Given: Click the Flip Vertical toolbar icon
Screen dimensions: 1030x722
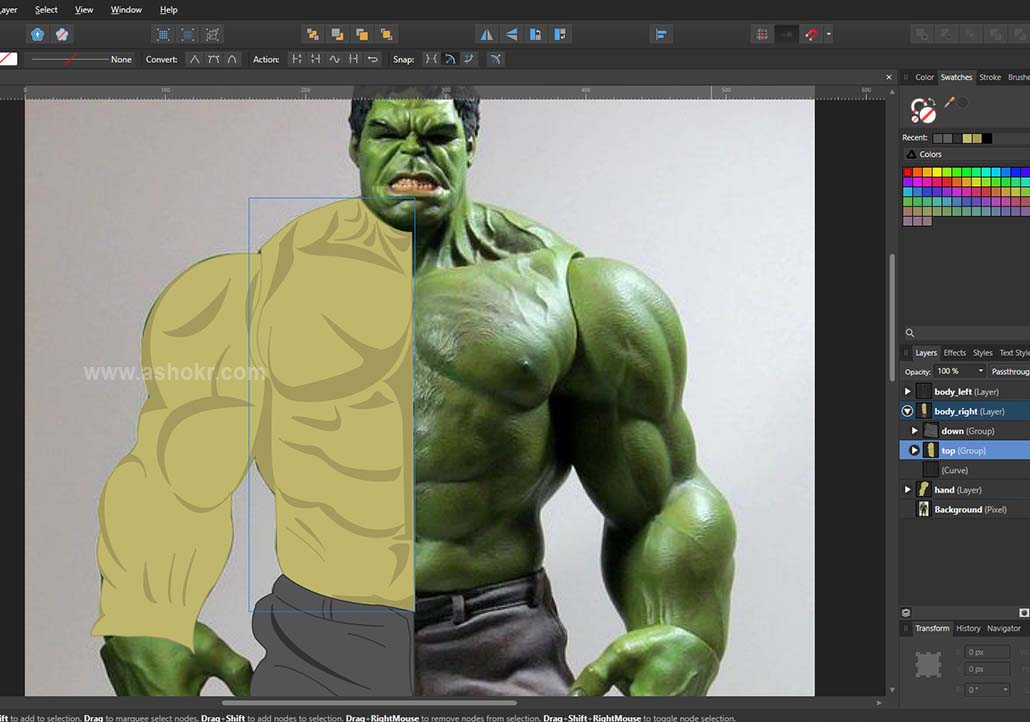Looking at the screenshot, I should click(x=511, y=34).
